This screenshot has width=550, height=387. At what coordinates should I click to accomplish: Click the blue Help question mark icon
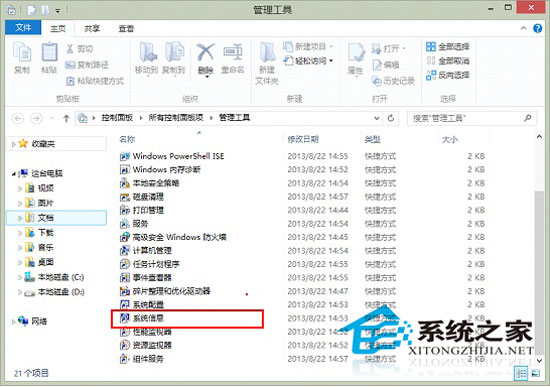pyautogui.click(x=537, y=28)
